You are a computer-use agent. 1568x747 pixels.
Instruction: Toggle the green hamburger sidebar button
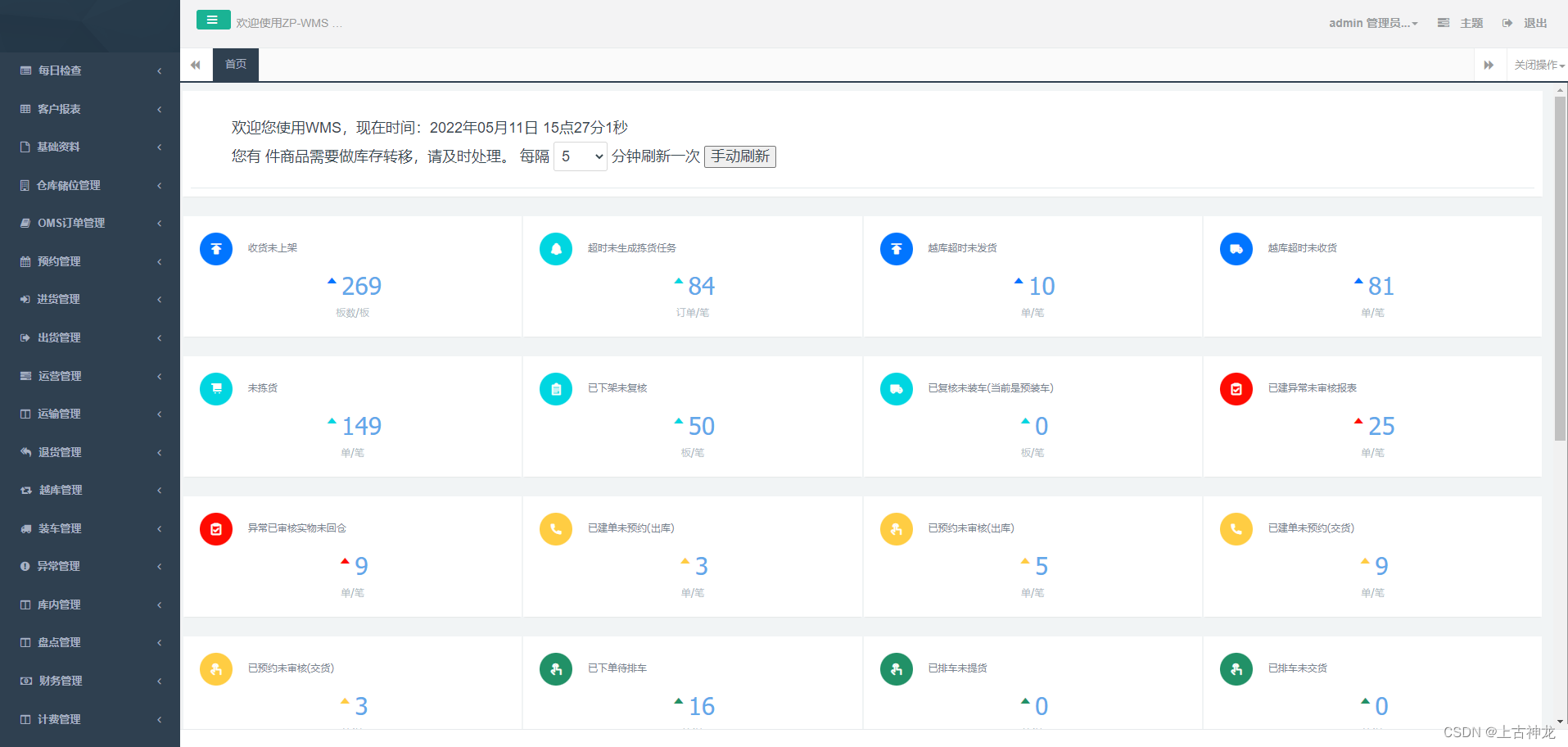click(x=213, y=20)
